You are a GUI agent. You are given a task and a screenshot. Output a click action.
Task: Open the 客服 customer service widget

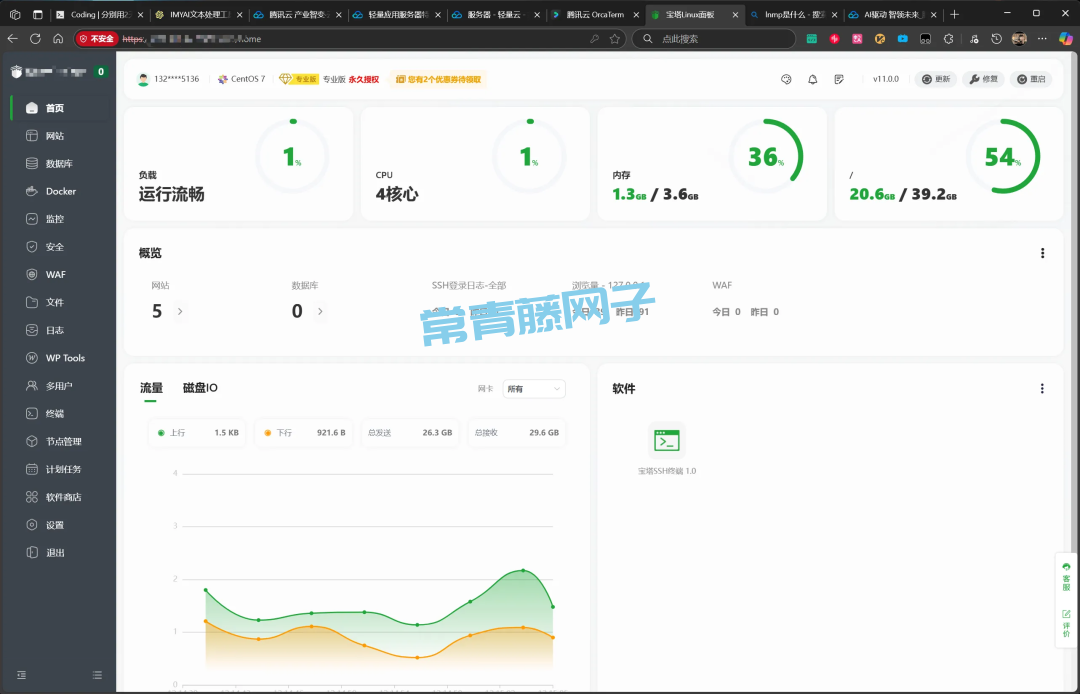pos(1066,577)
